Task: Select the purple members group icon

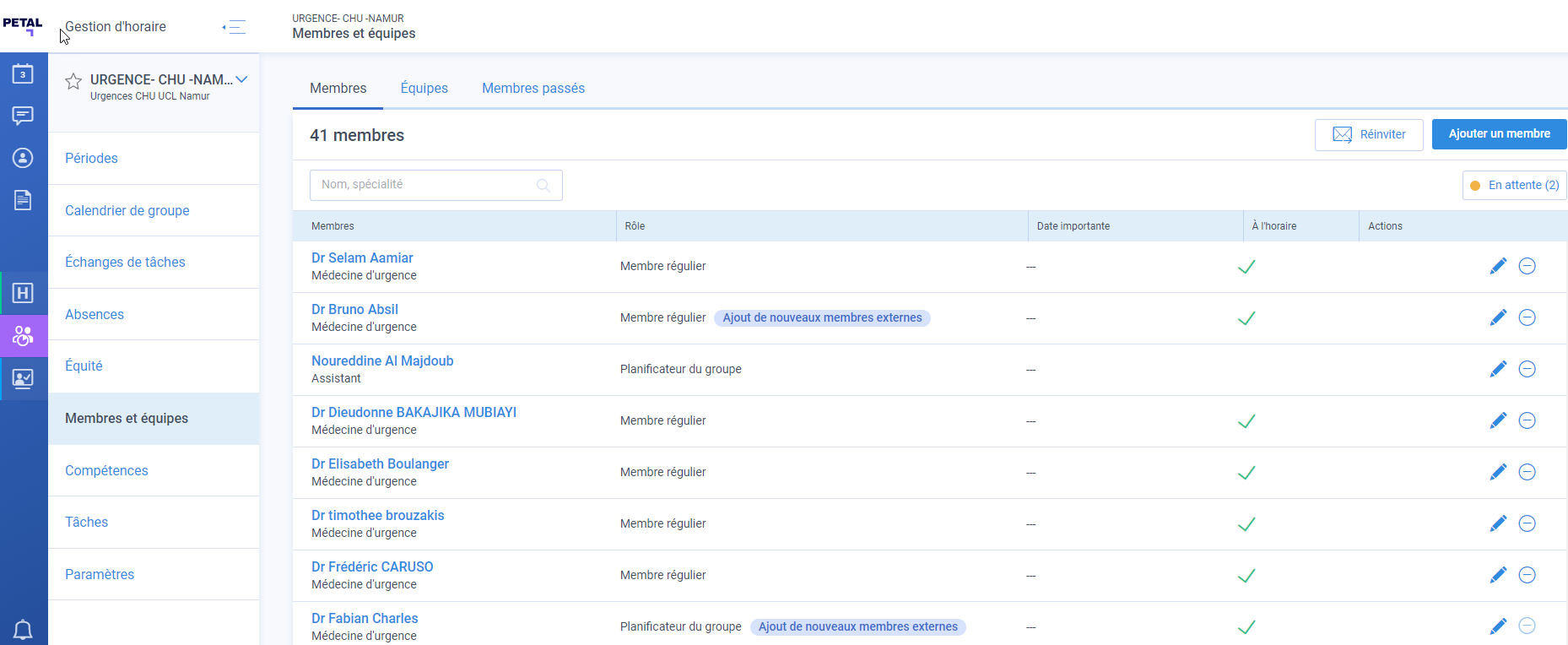Action: click(23, 336)
